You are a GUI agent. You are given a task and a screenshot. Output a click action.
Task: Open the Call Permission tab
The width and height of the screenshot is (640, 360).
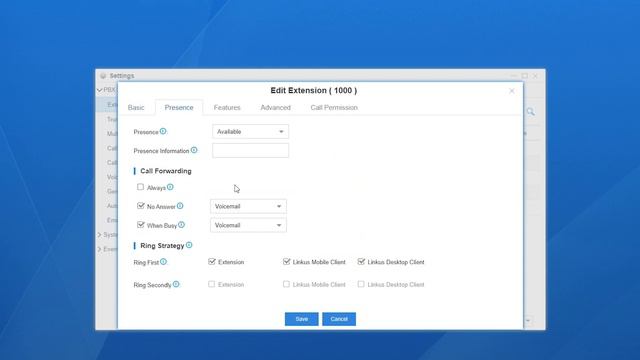click(334, 107)
